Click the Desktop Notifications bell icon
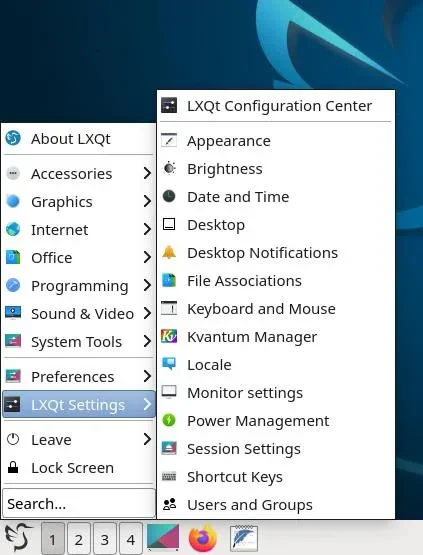Viewport: 423px width, 555px height. (169, 252)
